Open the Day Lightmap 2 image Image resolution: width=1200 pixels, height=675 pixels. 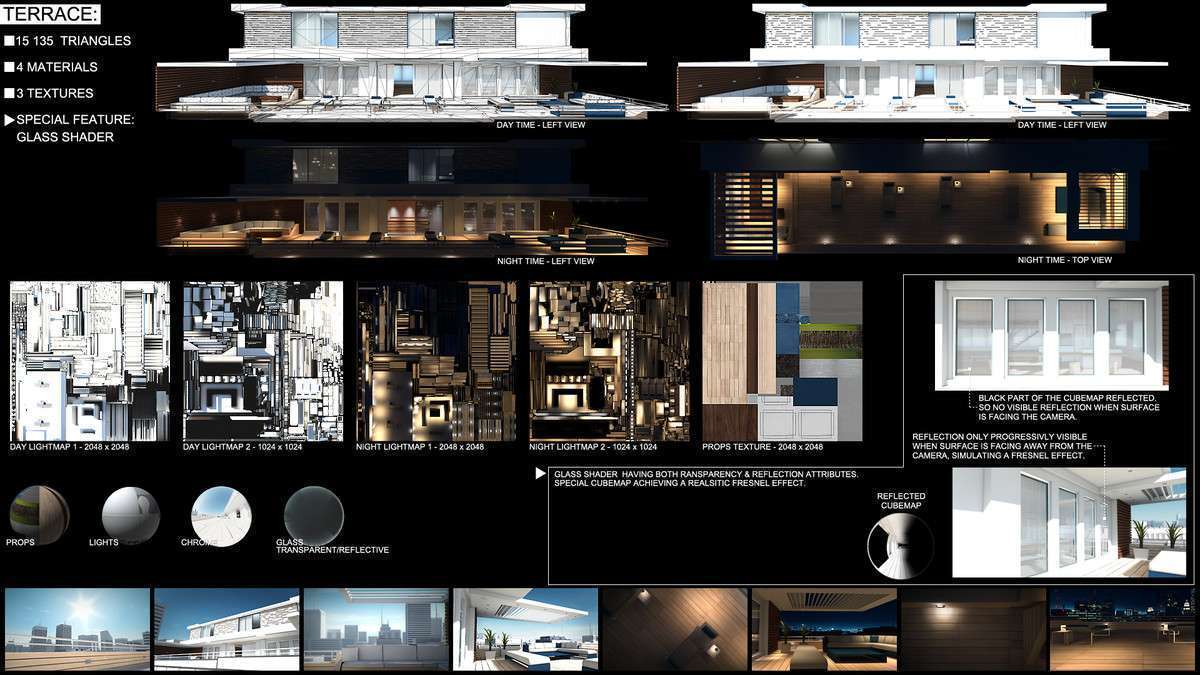pos(263,361)
